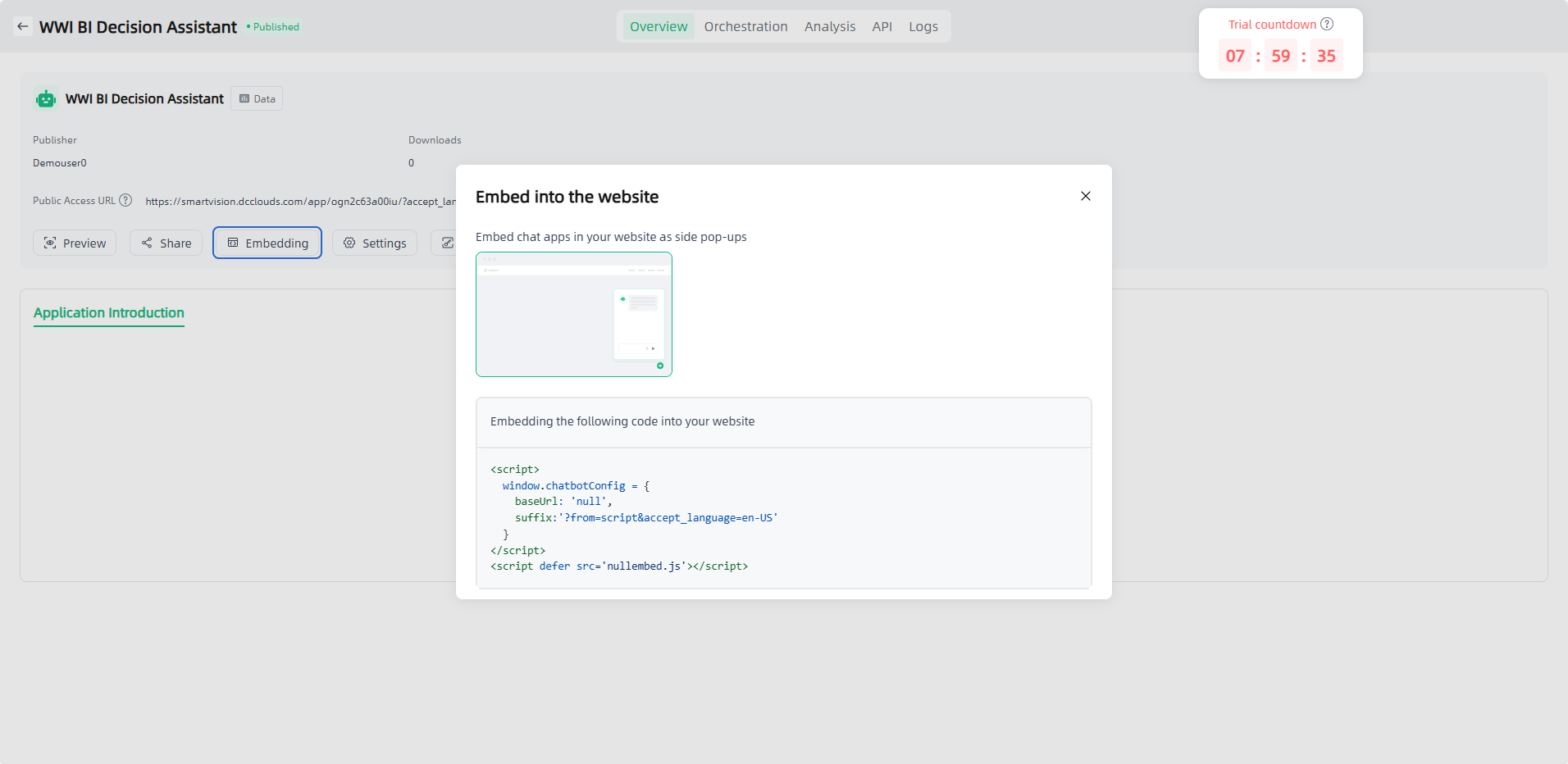Click the Data tag next to app name
The height and width of the screenshot is (764, 1568).
257,99
